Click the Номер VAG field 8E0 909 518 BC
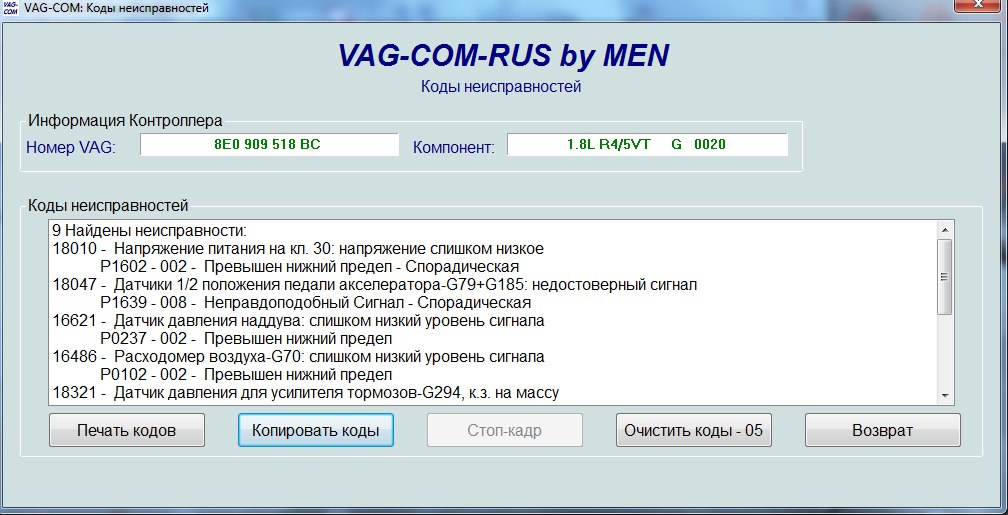Image resolution: width=1008 pixels, height=515 pixels. [269, 144]
